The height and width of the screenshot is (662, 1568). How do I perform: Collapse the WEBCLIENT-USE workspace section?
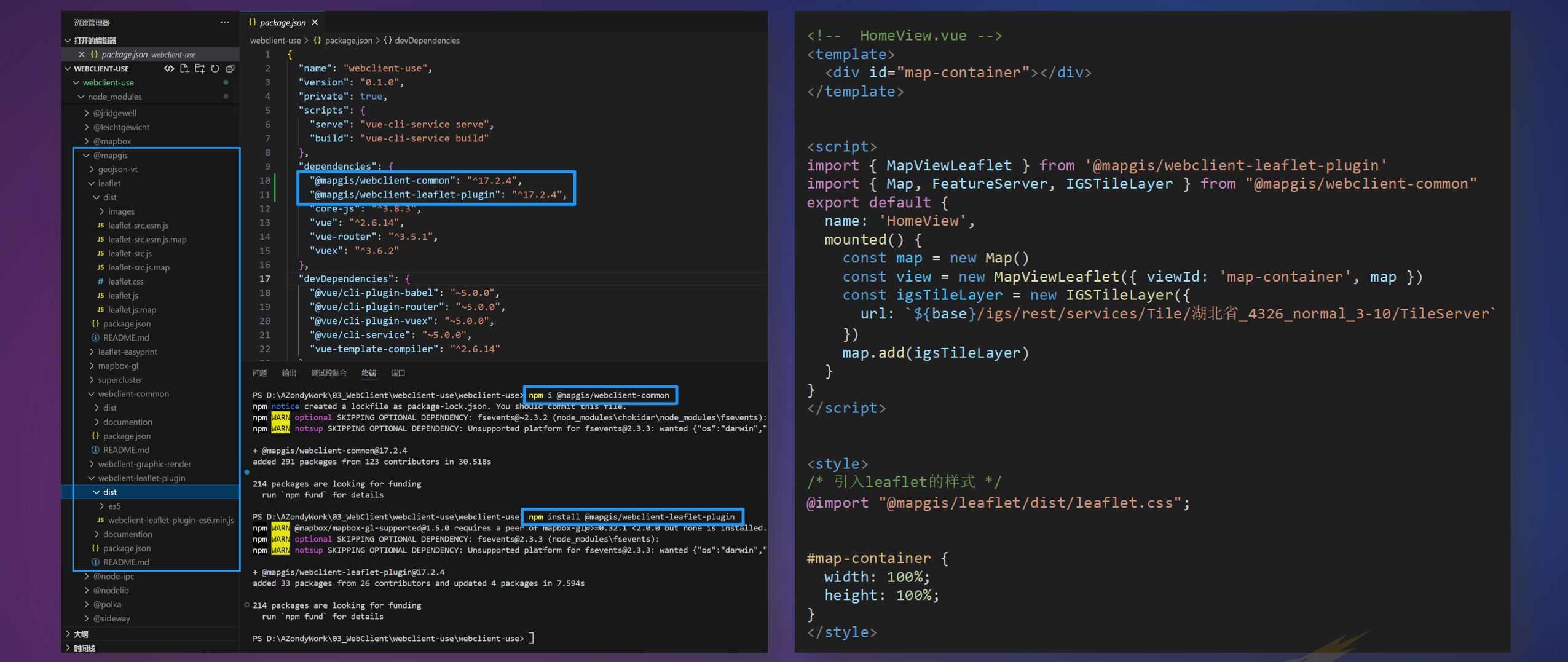[68, 69]
